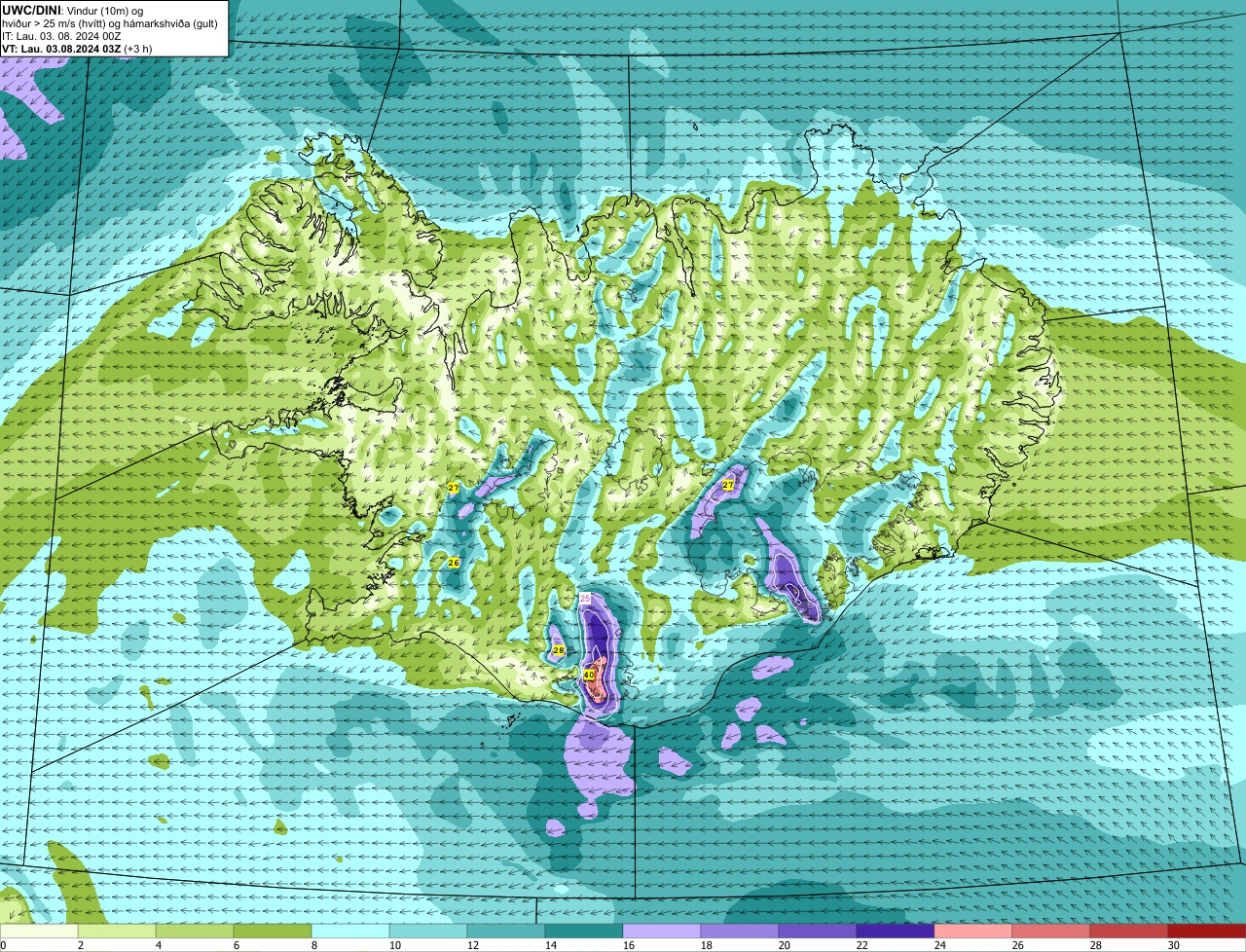This screenshot has width=1246, height=952.
Task: Click the legend scale number 8
Action: (314, 945)
